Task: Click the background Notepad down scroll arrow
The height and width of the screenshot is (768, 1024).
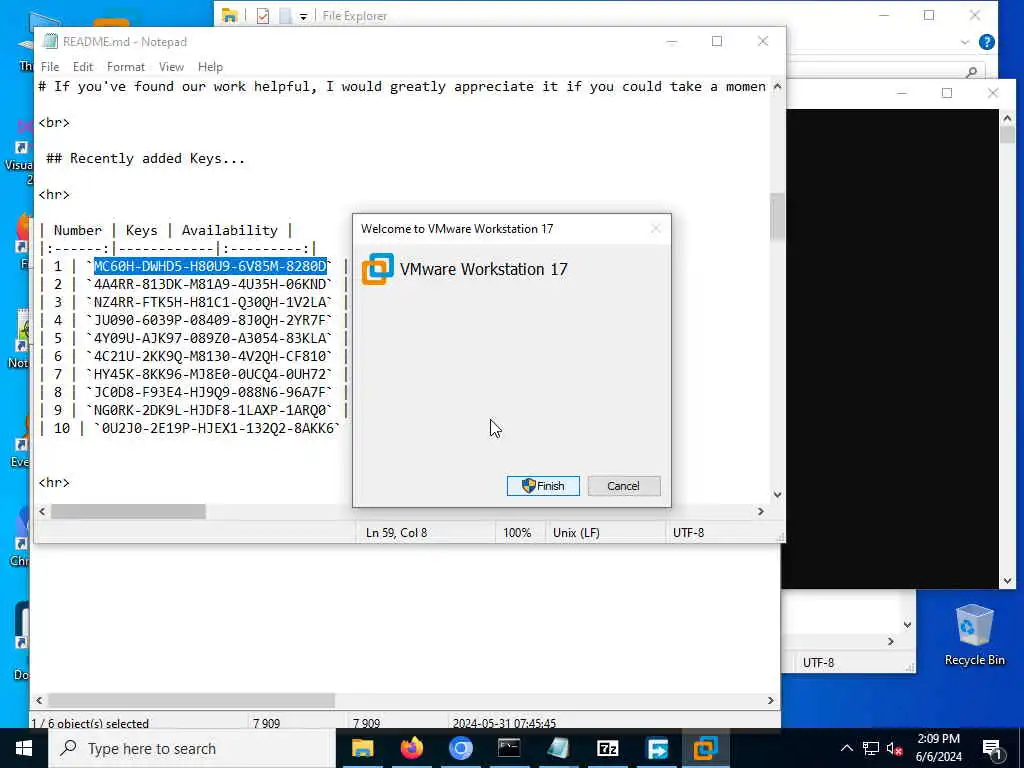Action: pos(907,625)
